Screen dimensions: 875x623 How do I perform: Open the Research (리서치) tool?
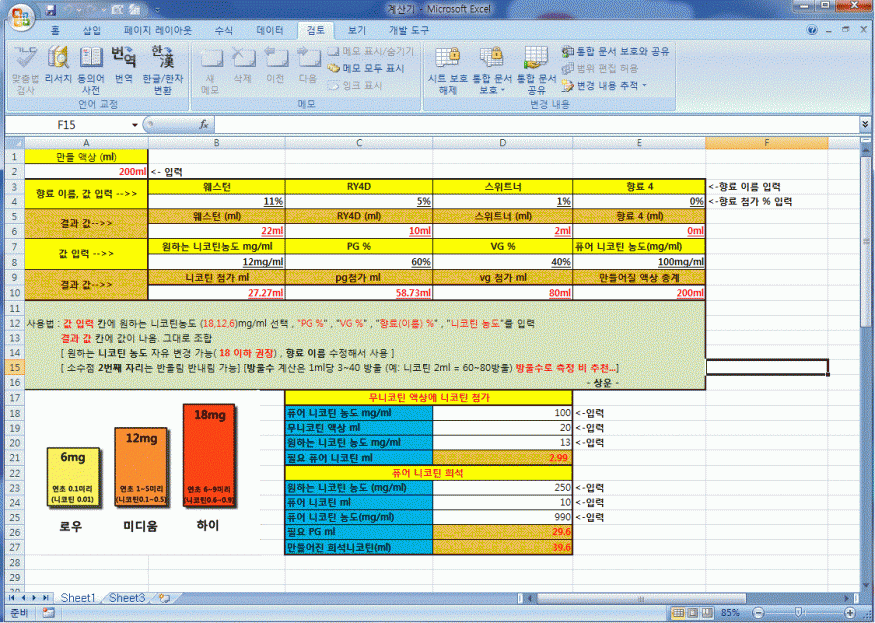point(58,65)
